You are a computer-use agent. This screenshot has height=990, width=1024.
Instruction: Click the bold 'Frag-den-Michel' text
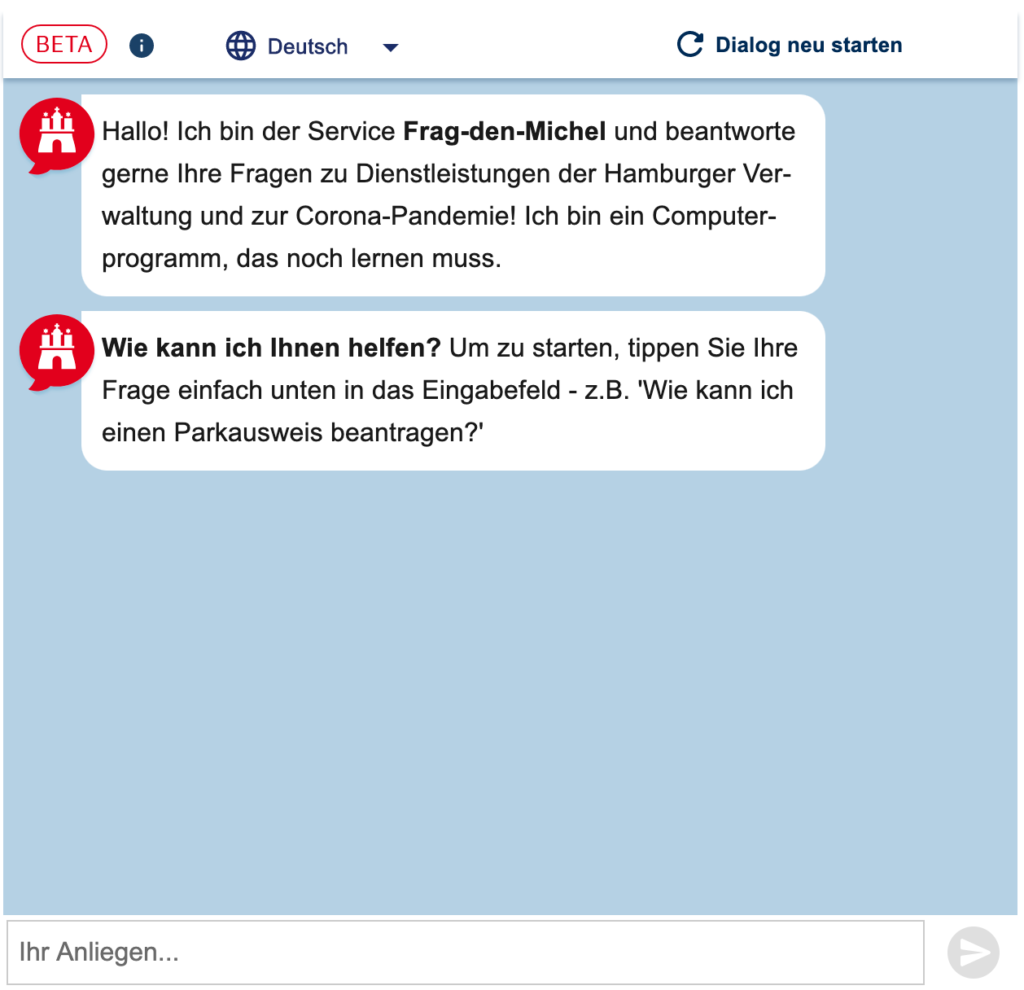(504, 131)
